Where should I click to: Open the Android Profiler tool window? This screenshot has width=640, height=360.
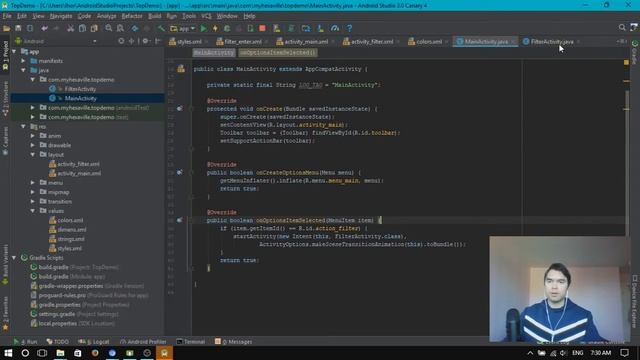coord(143,342)
